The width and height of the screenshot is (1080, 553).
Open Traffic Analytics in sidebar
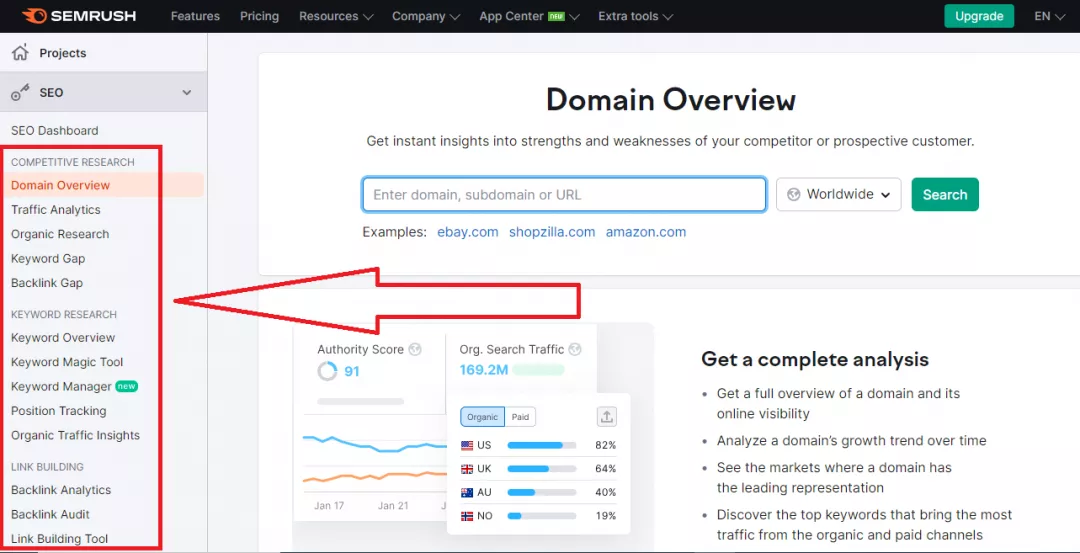56,209
